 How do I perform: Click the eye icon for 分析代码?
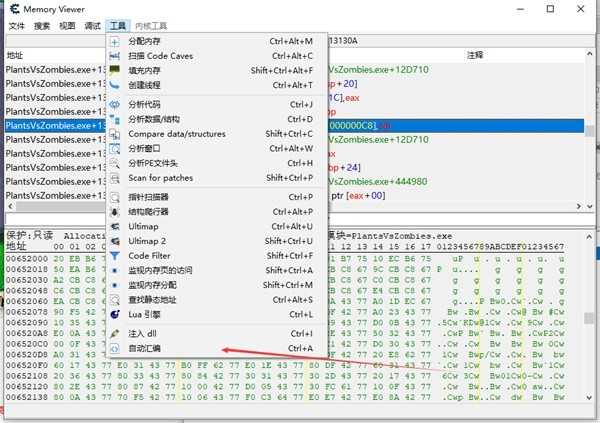coord(116,104)
